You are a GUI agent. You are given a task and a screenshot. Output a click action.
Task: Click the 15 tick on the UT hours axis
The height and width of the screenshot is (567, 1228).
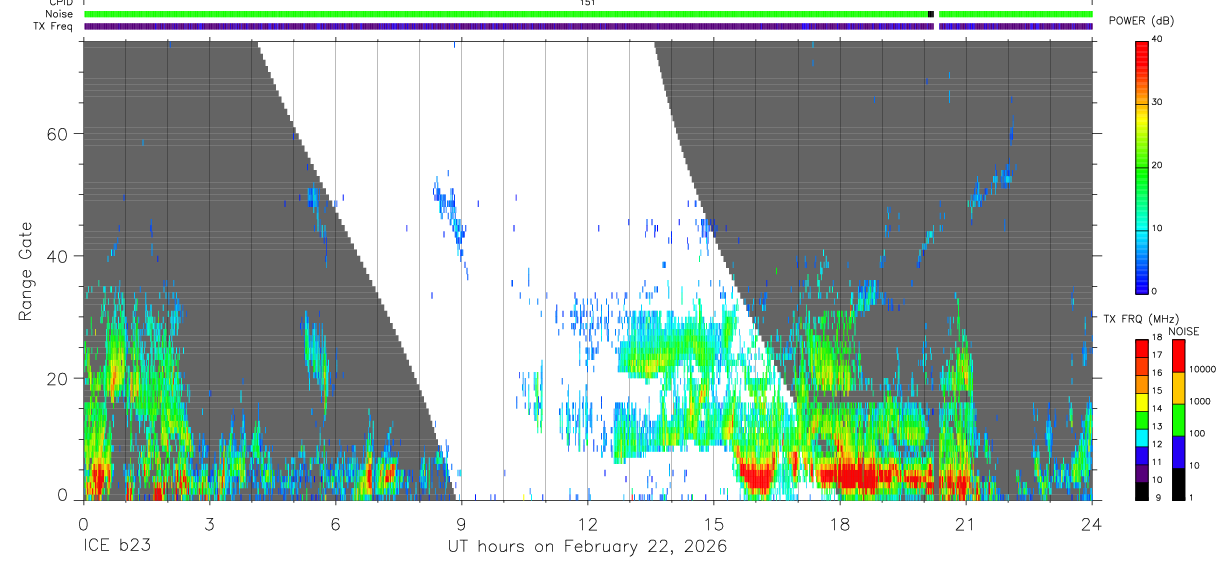coord(714,523)
